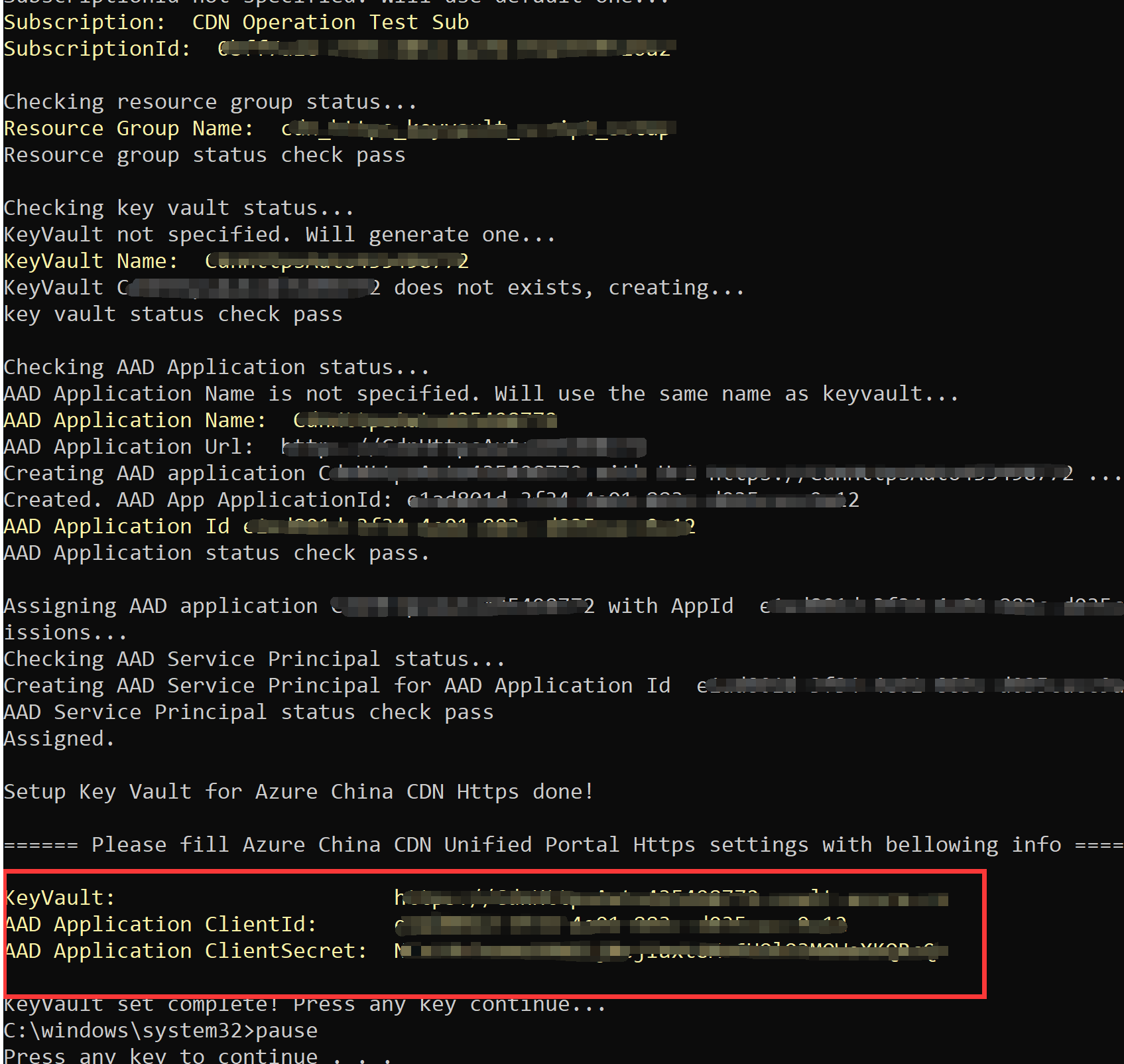Click 'Please fill Azure China CDN Unified Portal' line
Viewport: 1124px width, 1064px height.
pos(564,845)
